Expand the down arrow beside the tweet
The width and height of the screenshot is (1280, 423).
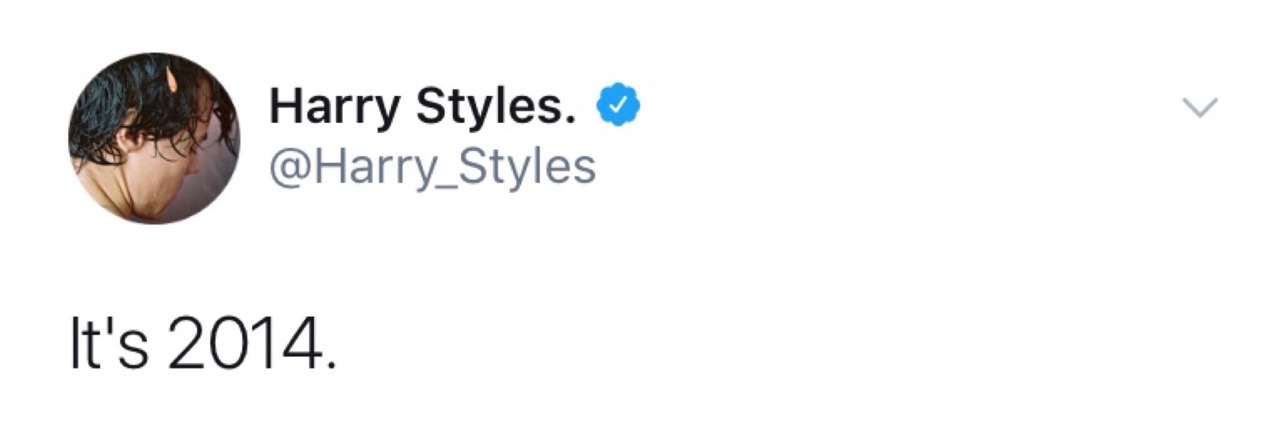[x=1199, y=107]
